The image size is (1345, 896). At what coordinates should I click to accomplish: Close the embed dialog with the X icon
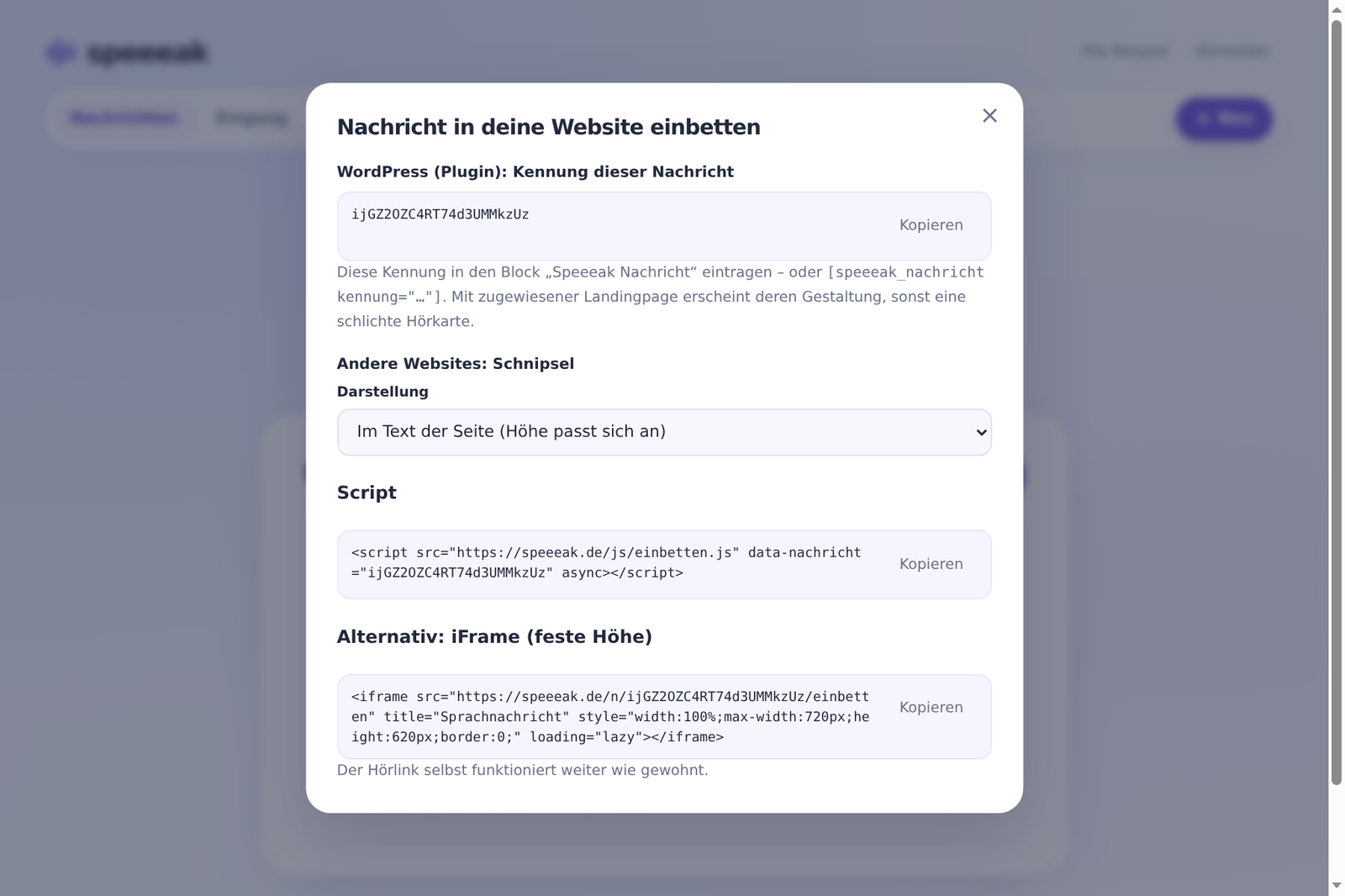(x=989, y=116)
